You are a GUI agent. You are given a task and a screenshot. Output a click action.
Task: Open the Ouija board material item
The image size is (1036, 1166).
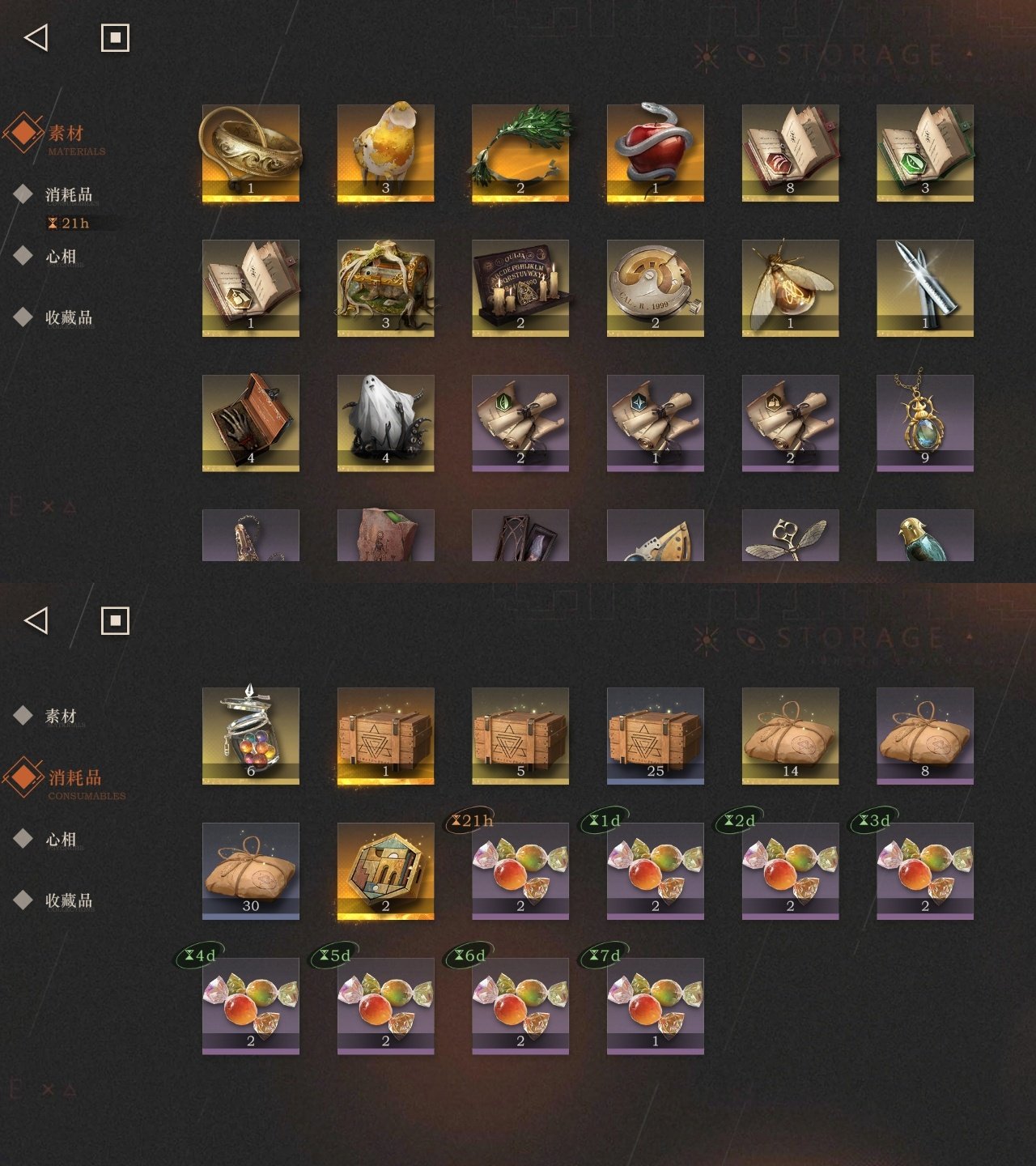pos(520,288)
